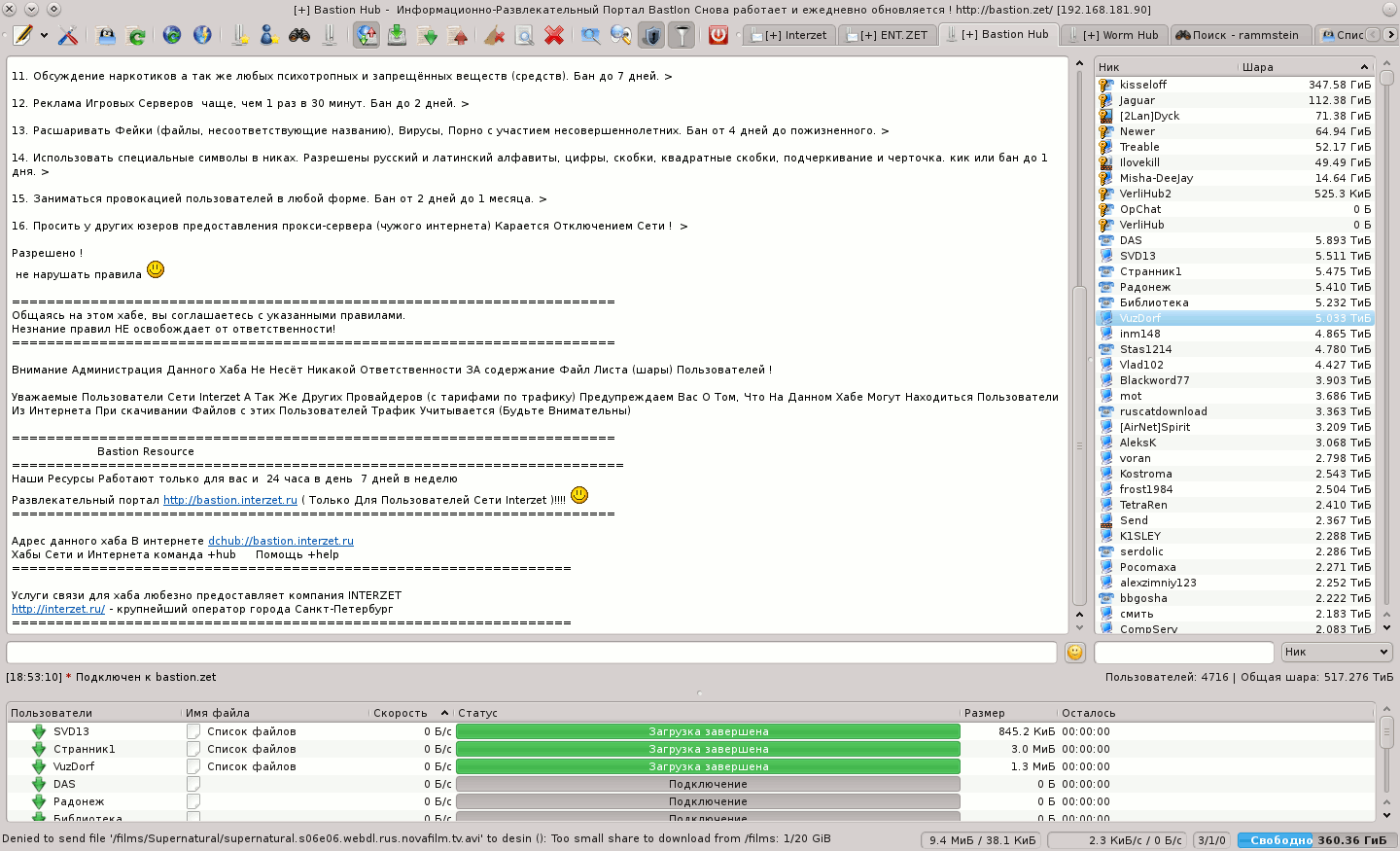Toggle the funnel filter button
The width and height of the screenshot is (1400, 851).
click(x=682, y=36)
